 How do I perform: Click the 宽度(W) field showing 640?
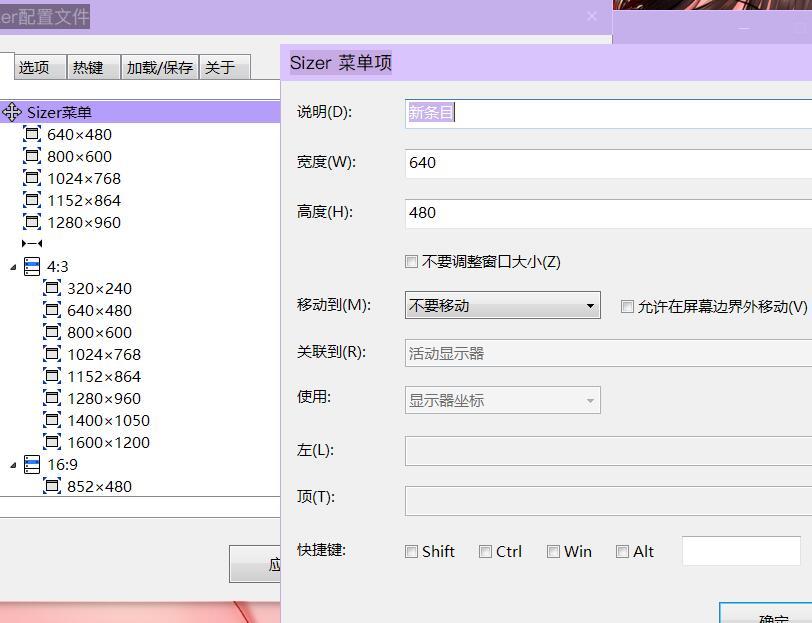click(608, 164)
